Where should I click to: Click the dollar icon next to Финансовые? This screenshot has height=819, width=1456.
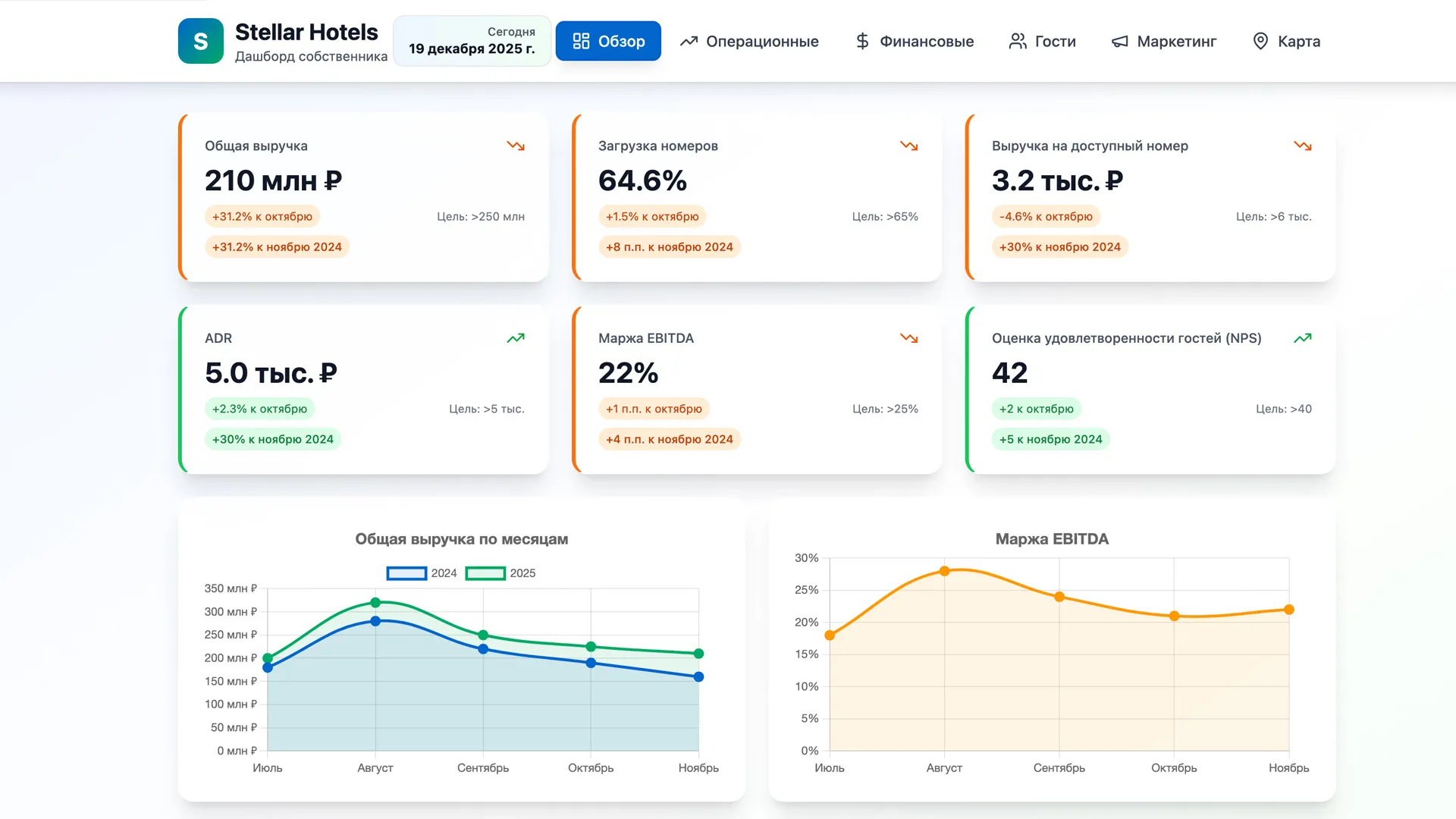point(862,41)
